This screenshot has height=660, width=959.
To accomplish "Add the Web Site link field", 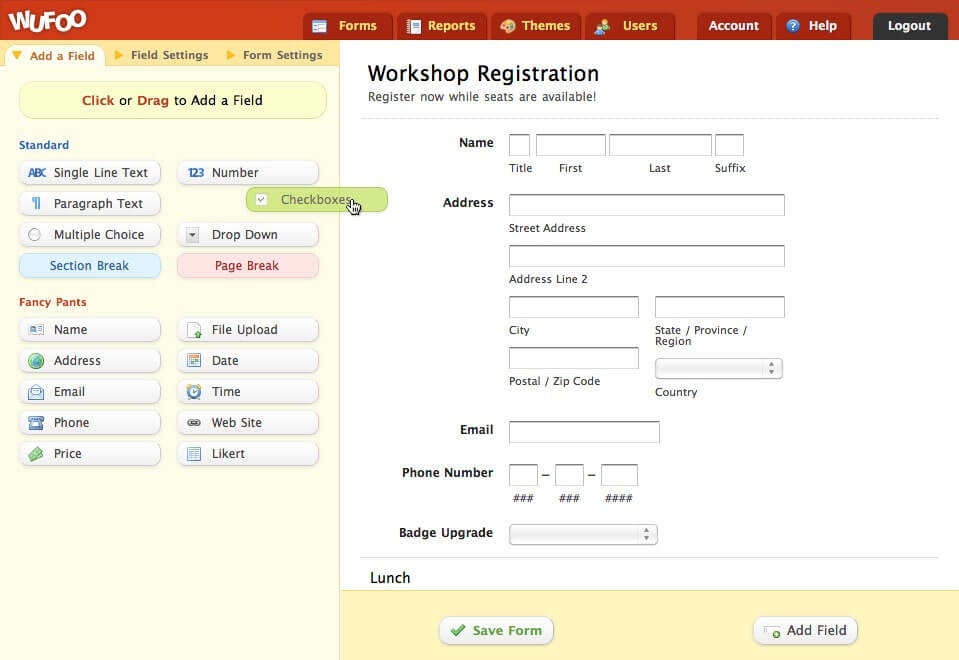I will click(247, 423).
